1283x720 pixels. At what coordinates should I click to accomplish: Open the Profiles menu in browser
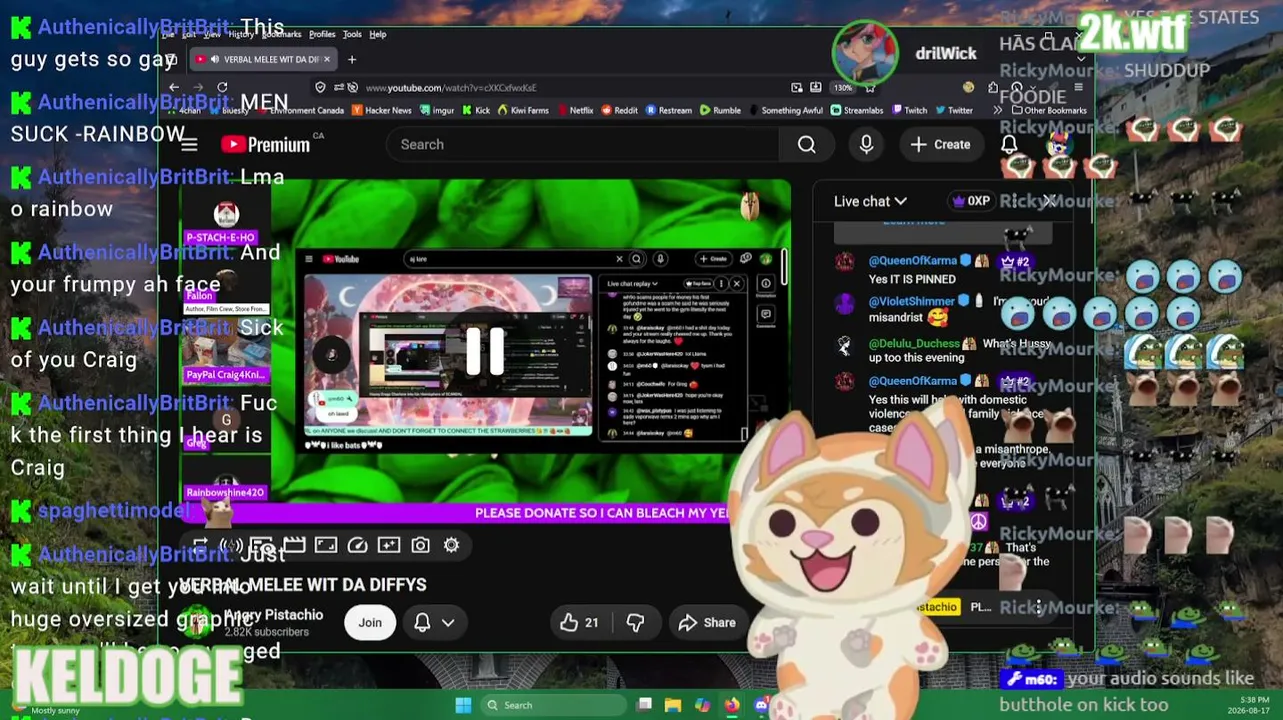click(x=322, y=34)
